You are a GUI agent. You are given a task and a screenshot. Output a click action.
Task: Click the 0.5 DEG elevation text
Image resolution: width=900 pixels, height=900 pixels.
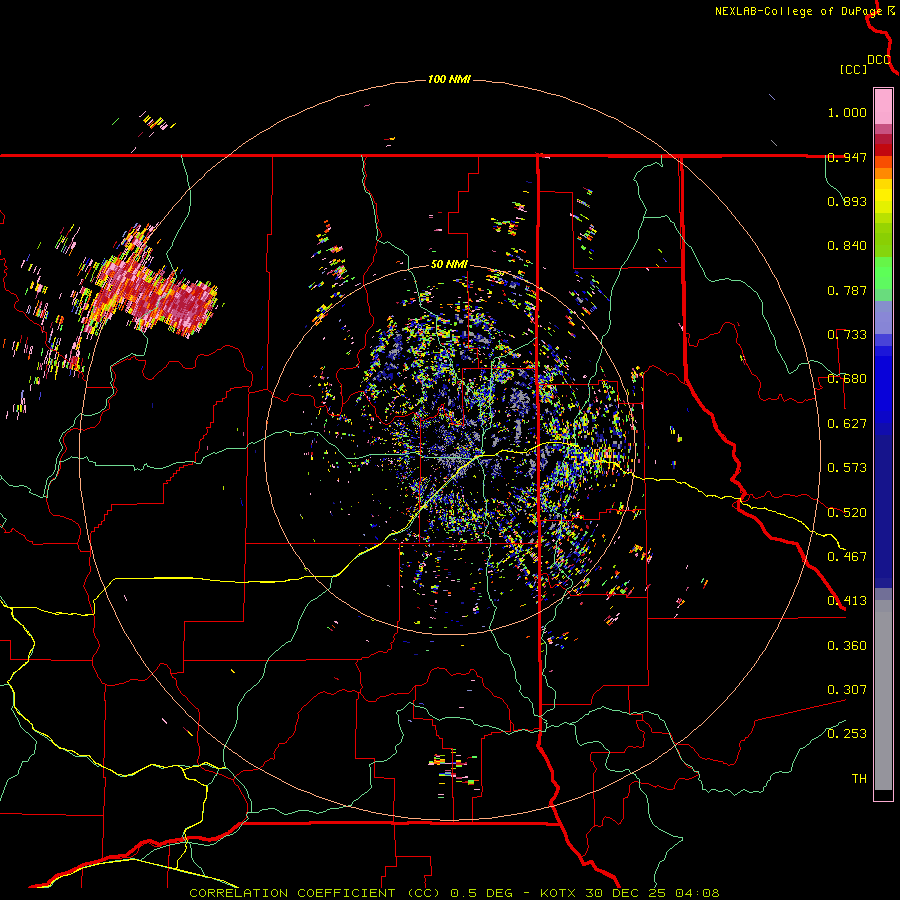tap(481, 893)
